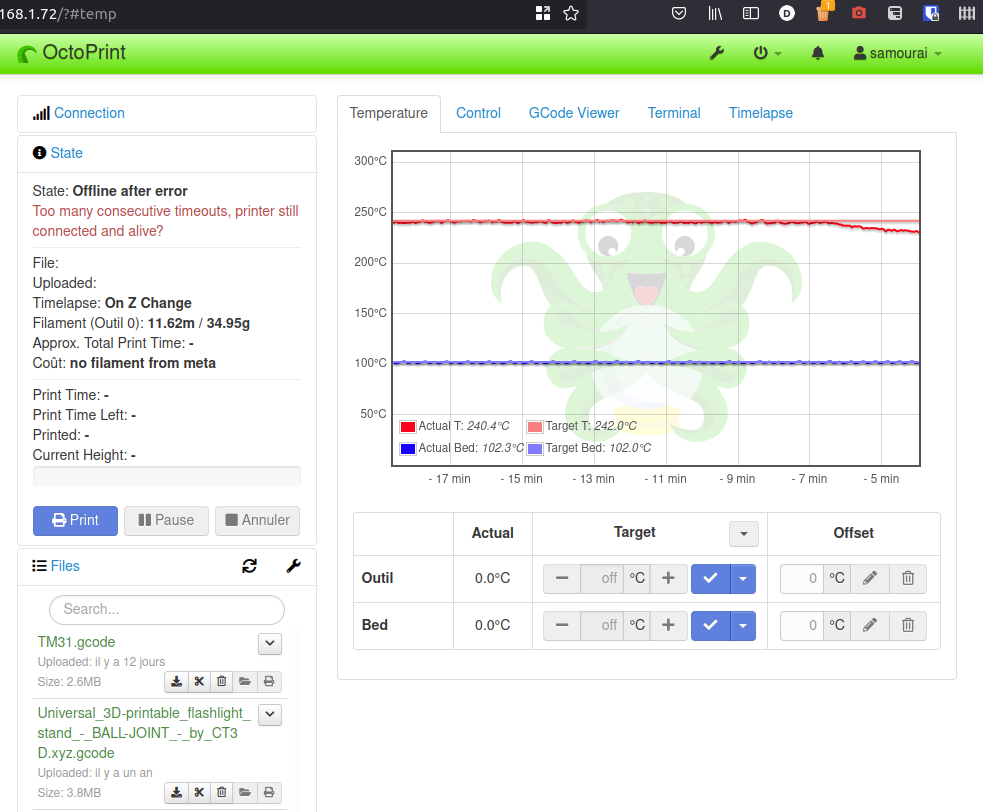
Task: Click Bed target temperature field
Action: pos(602,625)
